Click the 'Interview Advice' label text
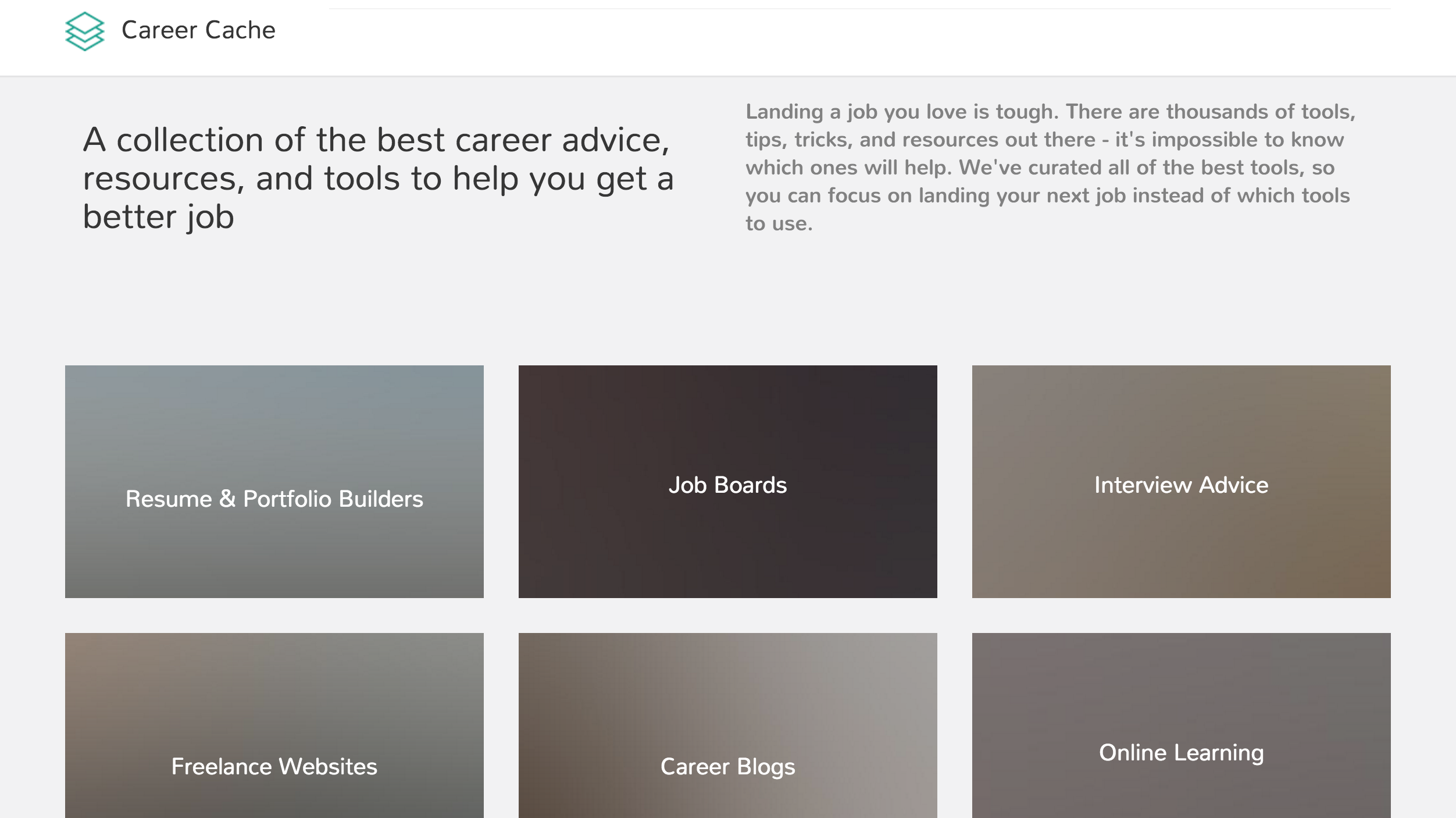The image size is (1456, 818). point(1181,485)
